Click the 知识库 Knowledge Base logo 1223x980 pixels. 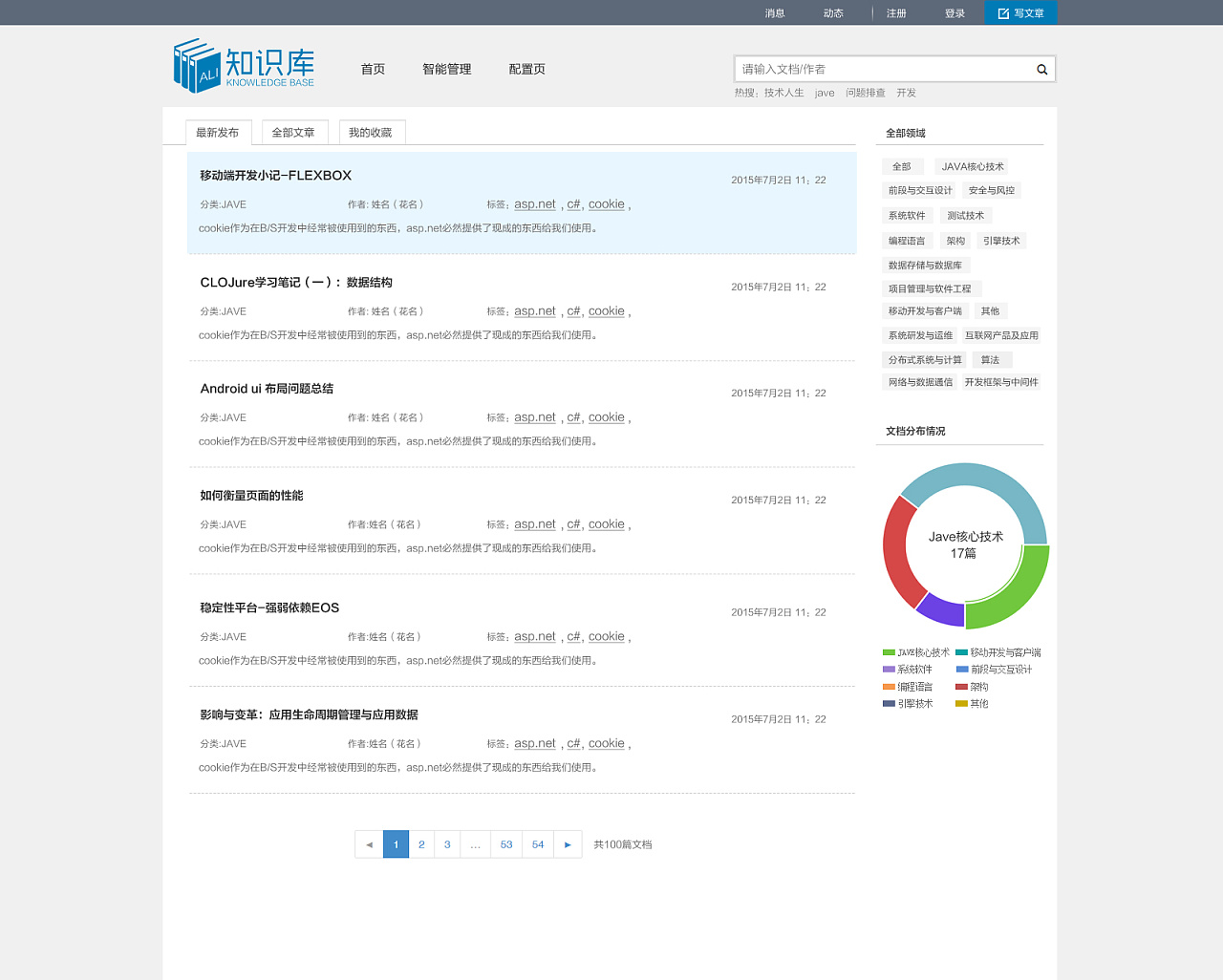244,66
